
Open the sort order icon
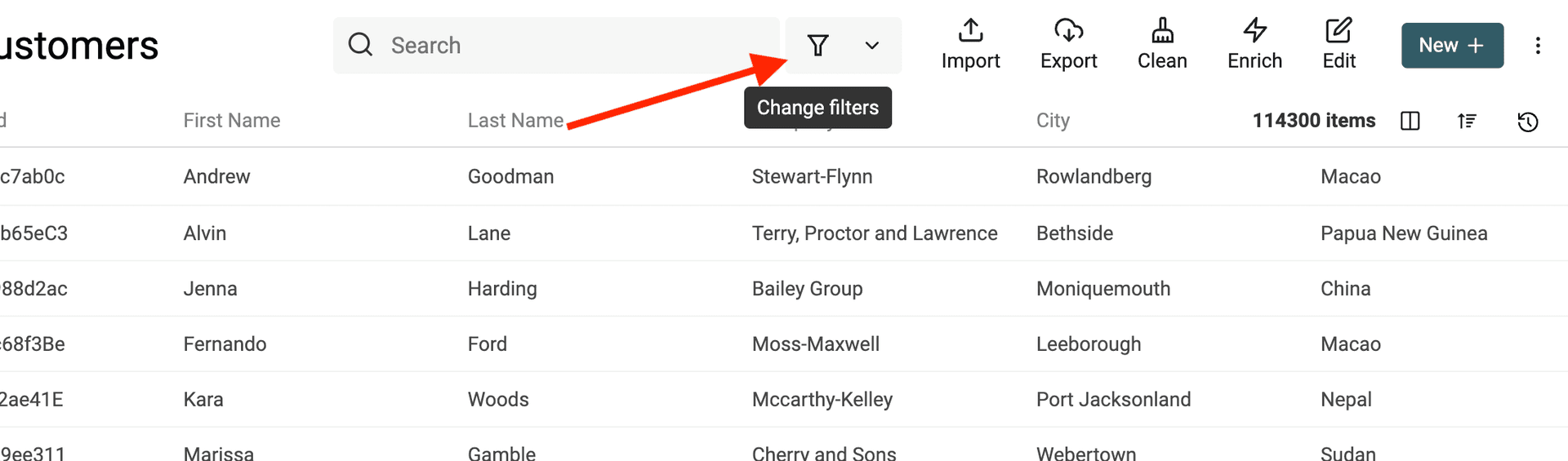point(1467,122)
